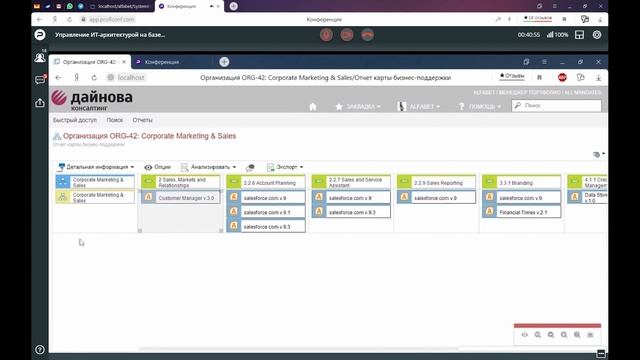Viewport: 640px width, 360px height.
Task: Click inner browser downloads arrow icon
Action: click(x=598, y=78)
